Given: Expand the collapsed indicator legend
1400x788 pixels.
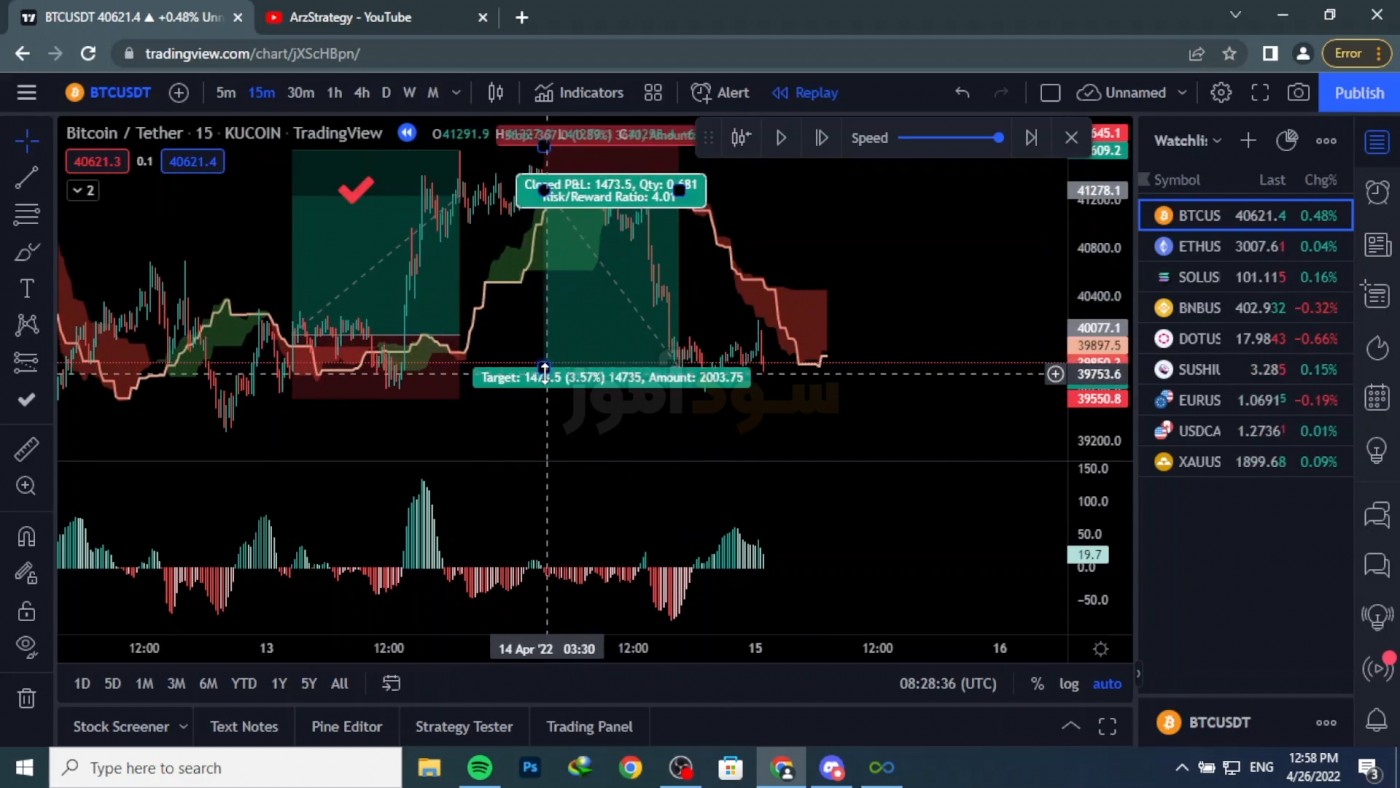Looking at the screenshot, I should 83,190.
